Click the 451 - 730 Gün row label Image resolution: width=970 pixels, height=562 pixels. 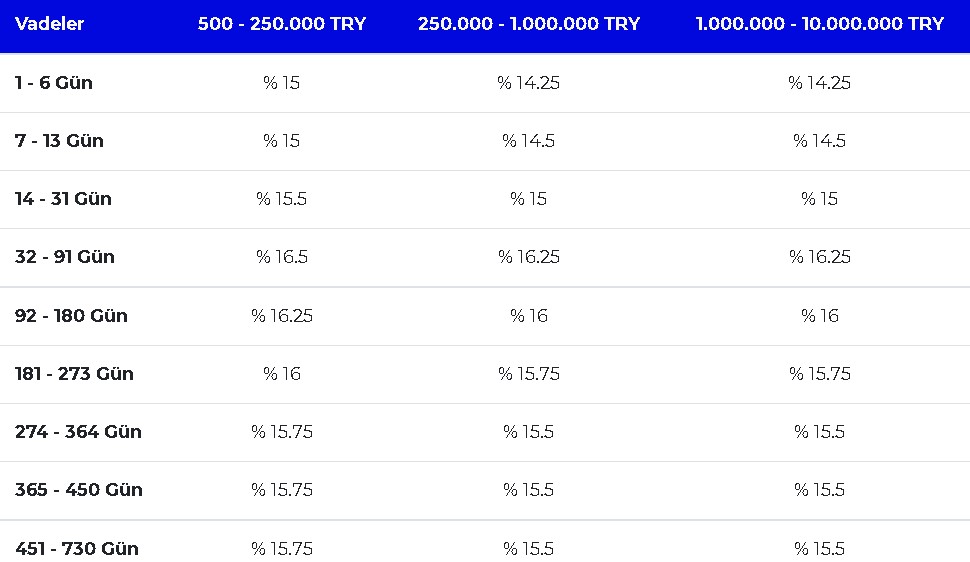tap(77, 548)
